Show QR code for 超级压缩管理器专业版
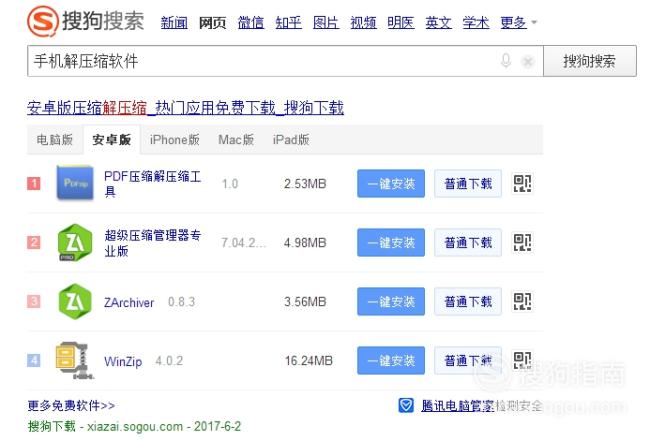Viewport: 650px width, 441px height. [x=522, y=242]
